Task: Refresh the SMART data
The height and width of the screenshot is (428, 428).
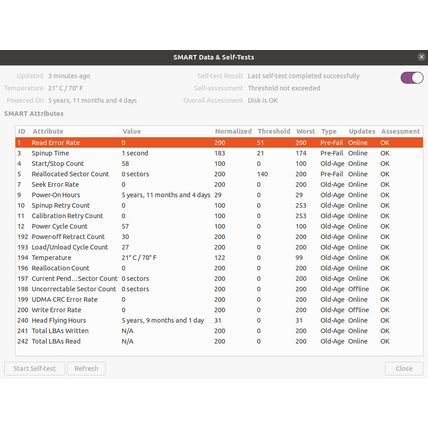Action: tap(86, 369)
